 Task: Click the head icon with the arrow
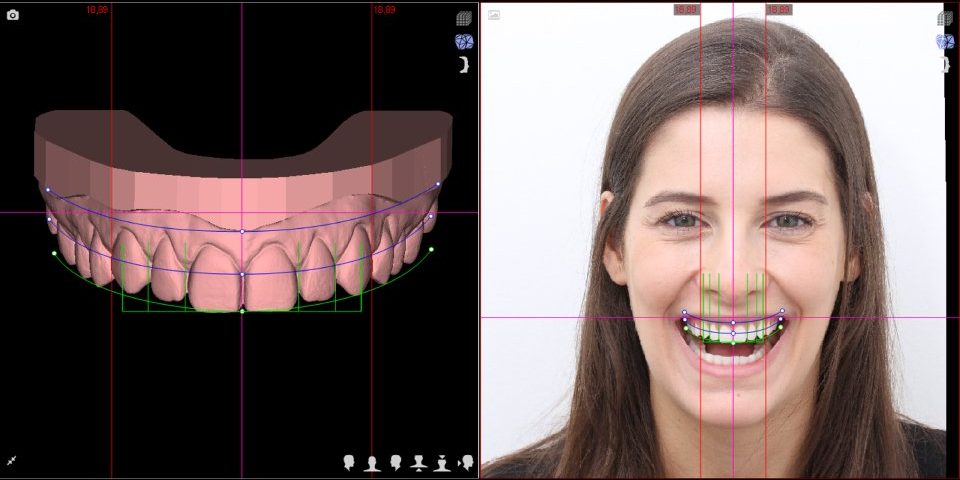tap(466, 462)
